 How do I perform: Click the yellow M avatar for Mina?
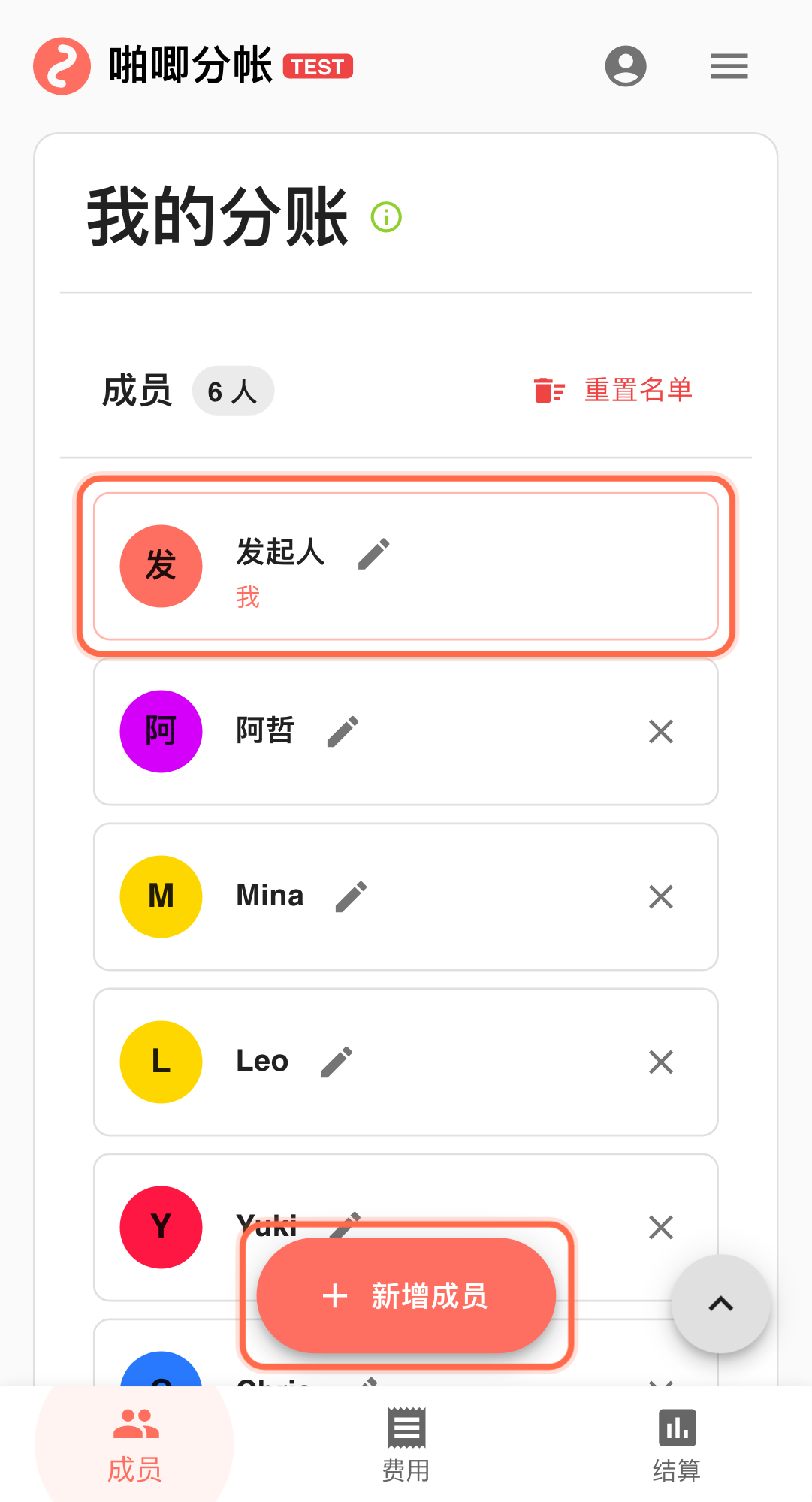pyautogui.click(x=161, y=896)
